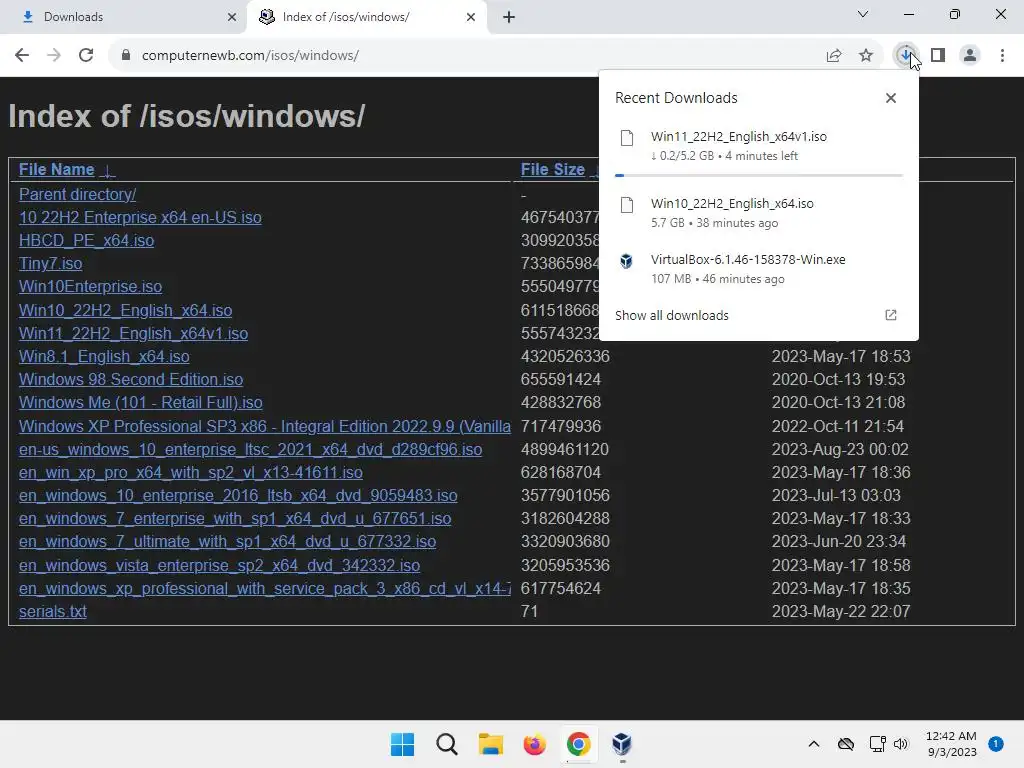The height and width of the screenshot is (768, 1024).
Task: Click the OneDrive cloud tray icon
Action: (x=846, y=744)
